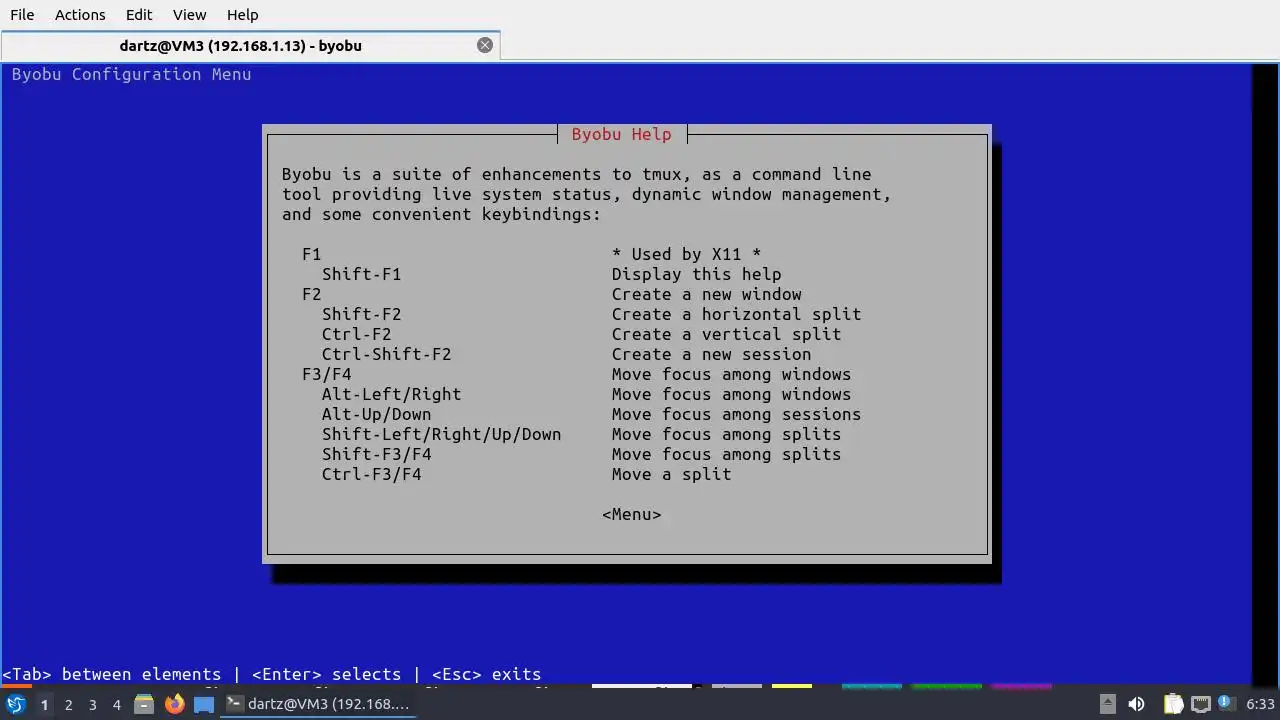The image size is (1280, 720).
Task: Activate the <Menu> button in Byobu Help
Action: 631,514
